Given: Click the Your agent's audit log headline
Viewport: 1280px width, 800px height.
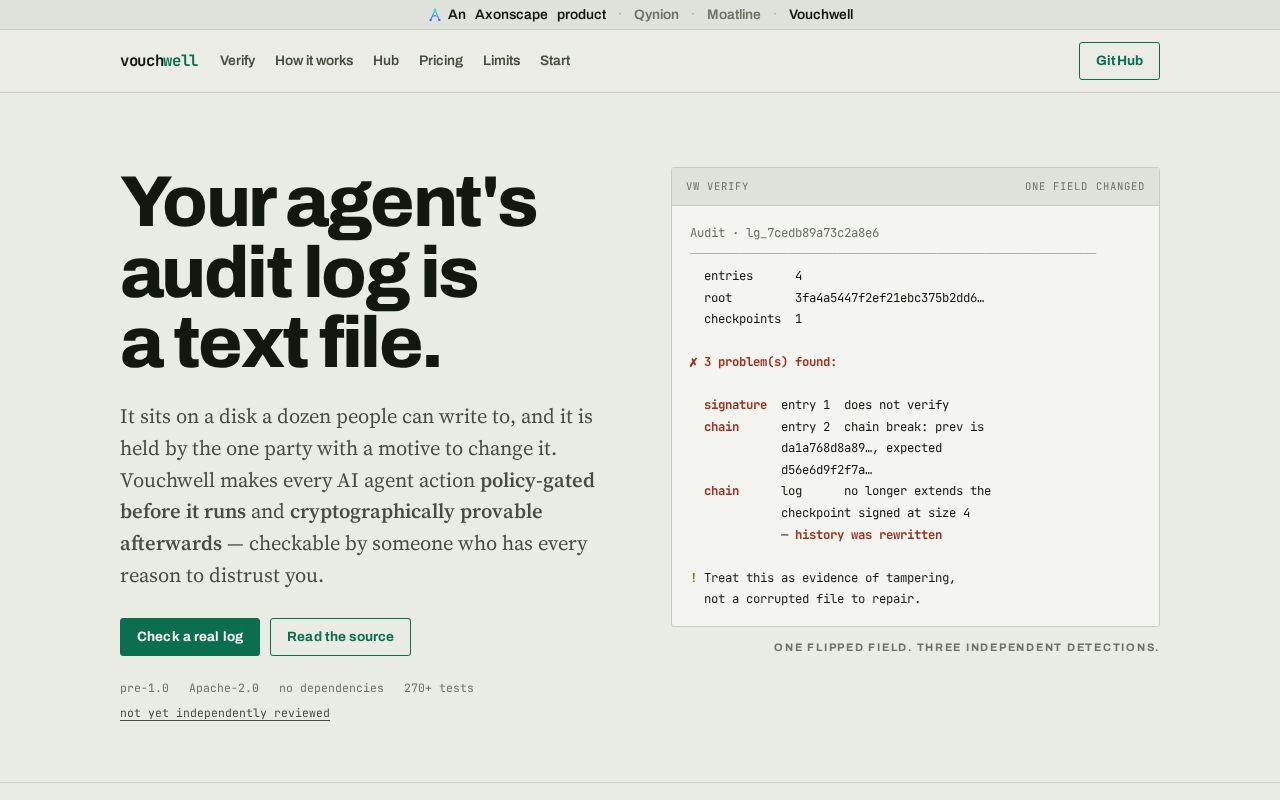Looking at the screenshot, I should (328, 272).
